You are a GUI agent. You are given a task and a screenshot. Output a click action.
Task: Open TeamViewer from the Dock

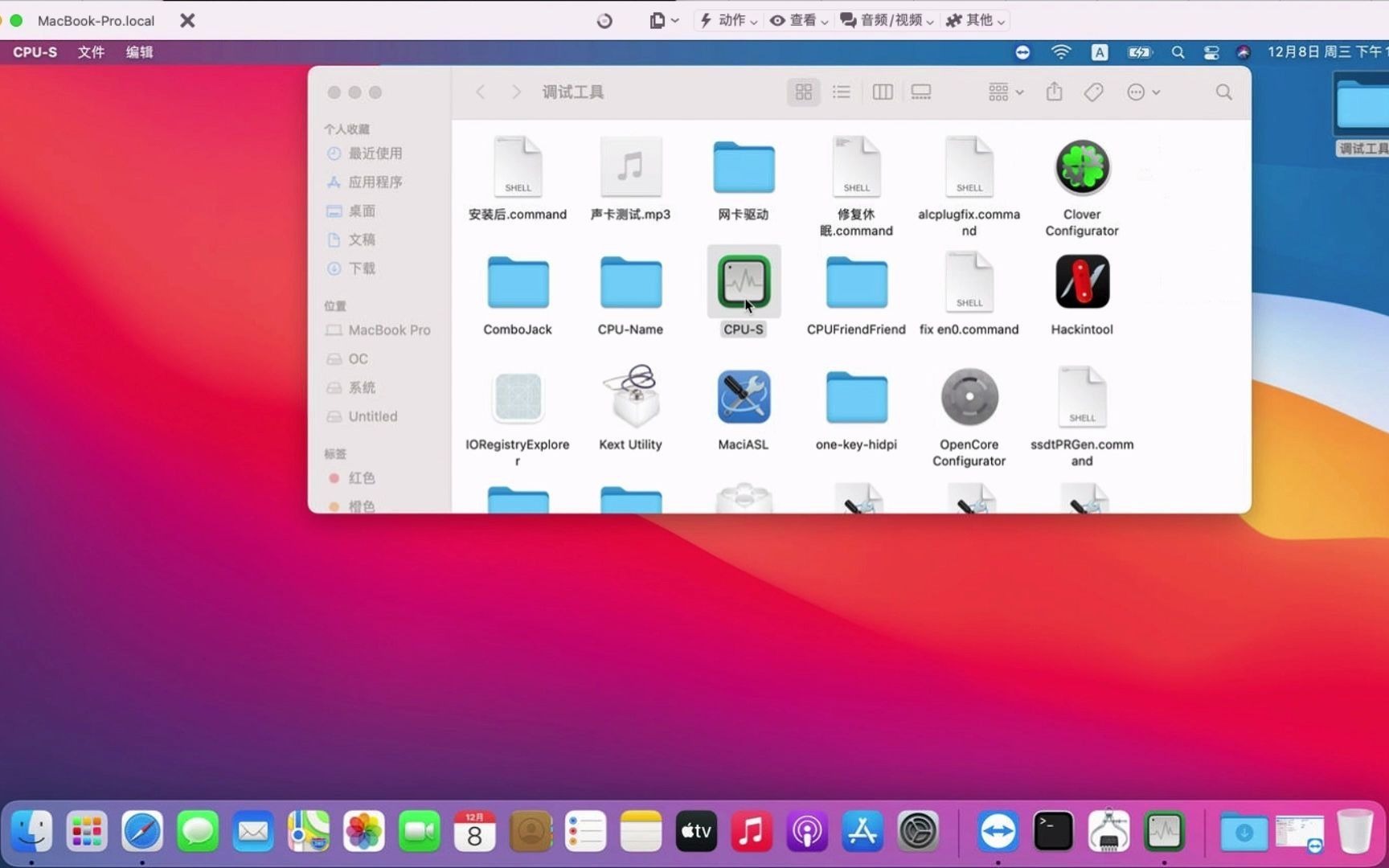coord(998,831)
